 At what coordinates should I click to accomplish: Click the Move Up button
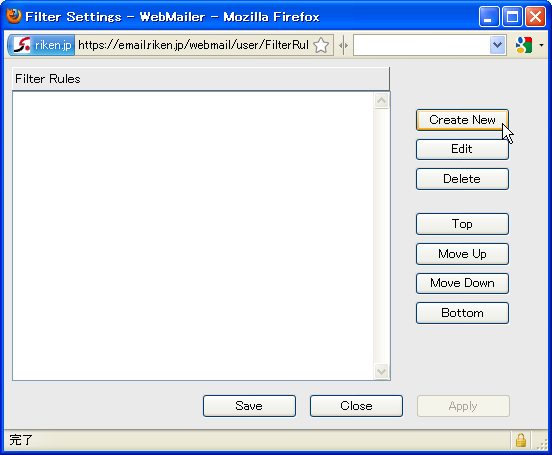pos(462,254)
